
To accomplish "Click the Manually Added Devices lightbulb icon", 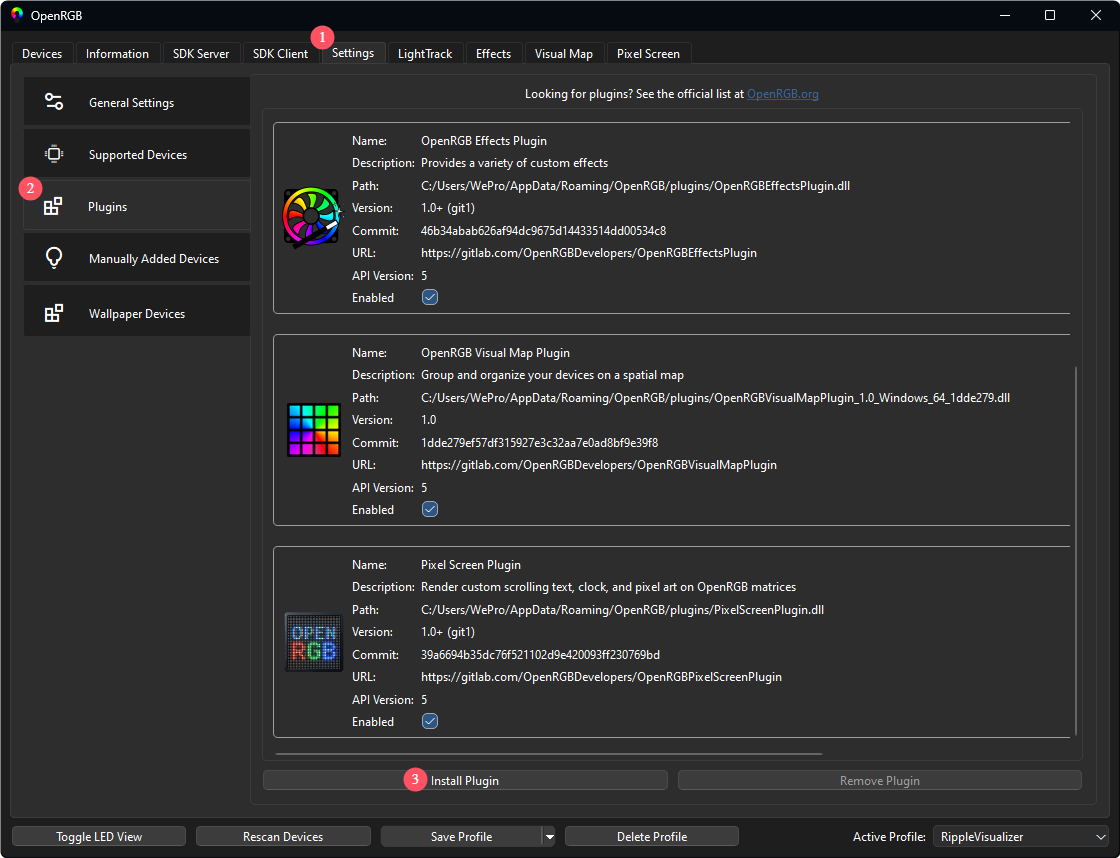I will coord(54,258).
